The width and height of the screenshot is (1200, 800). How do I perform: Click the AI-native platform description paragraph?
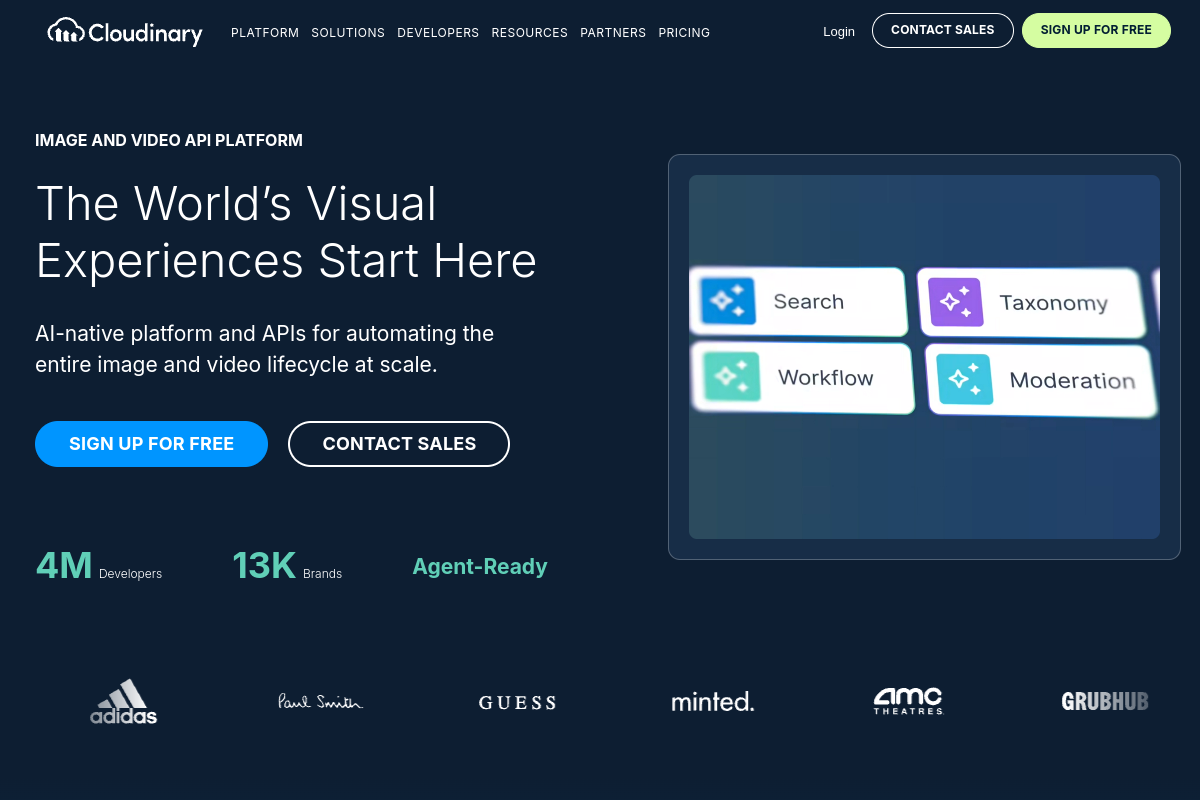click(x=265, y=349)
